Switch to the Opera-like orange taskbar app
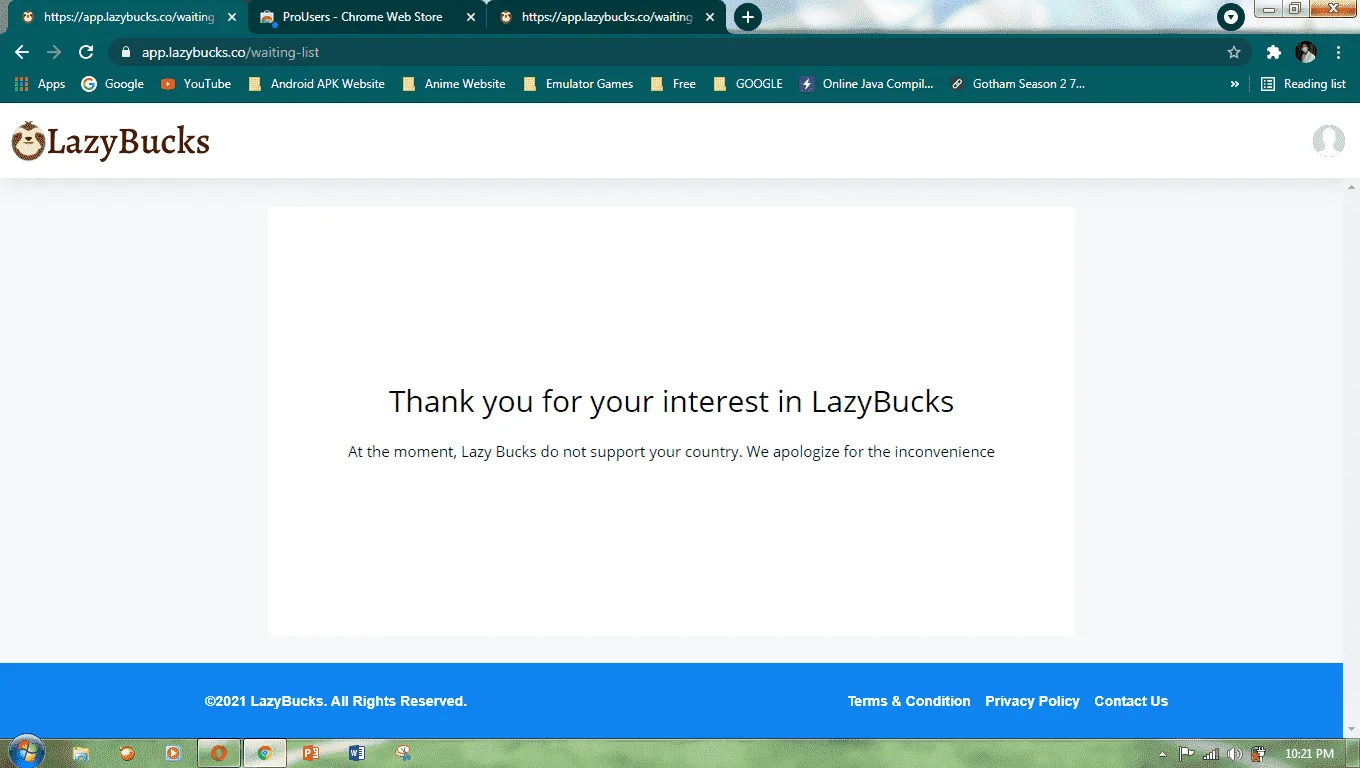 point(218,753)
